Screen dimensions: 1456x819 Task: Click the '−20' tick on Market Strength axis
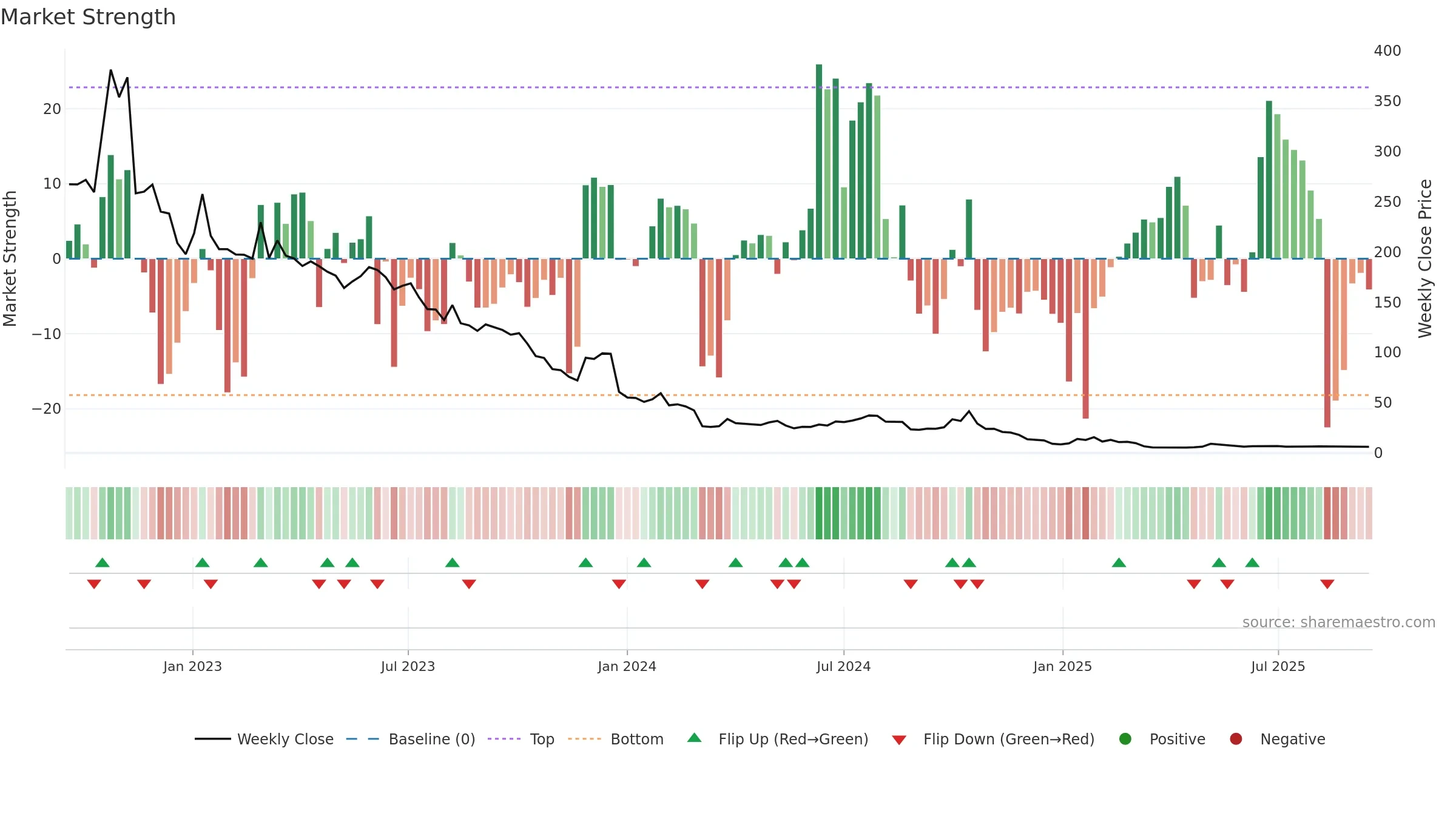[x=47, y=409]
